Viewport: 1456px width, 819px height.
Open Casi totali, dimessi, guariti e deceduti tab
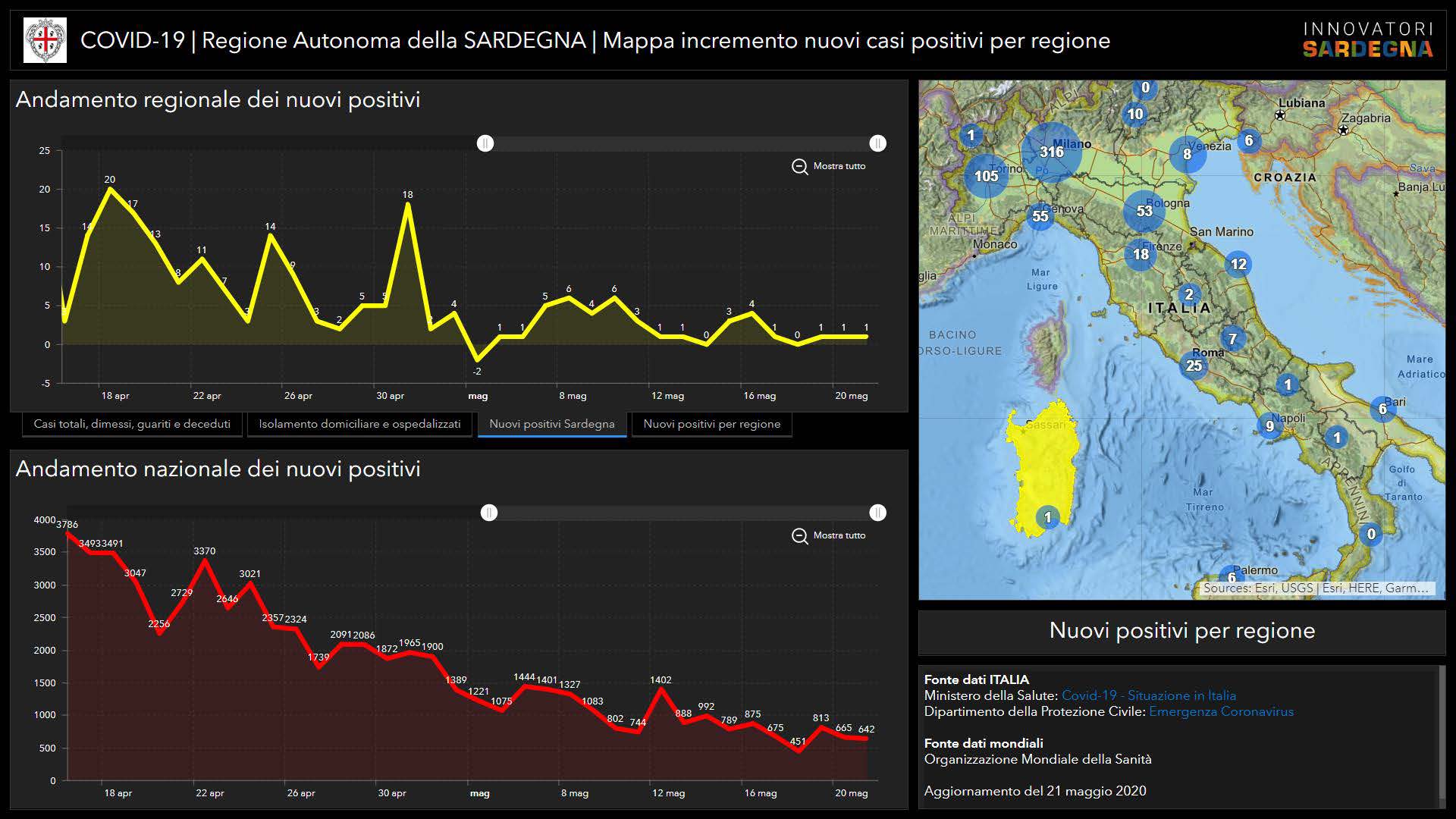[x=132, y=424]
